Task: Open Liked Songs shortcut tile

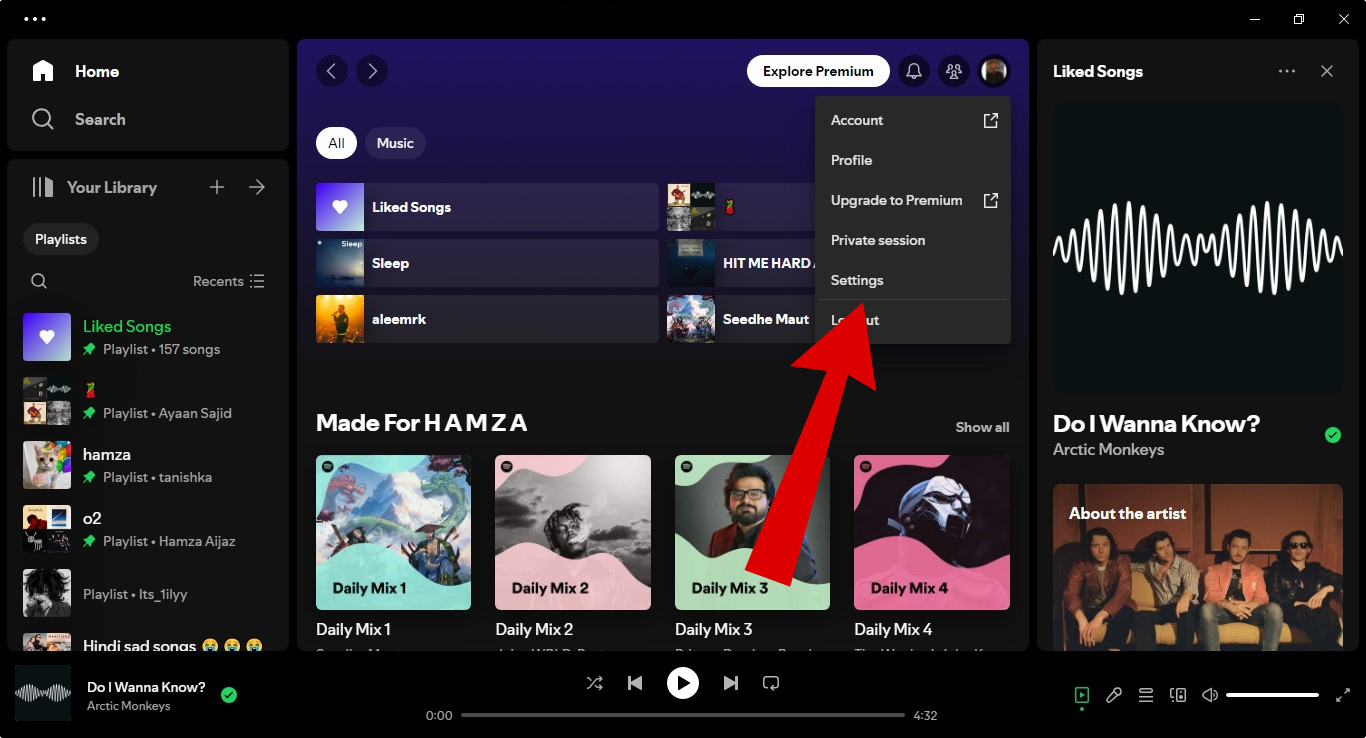Action: pyautogui.click(x=487, y=207)
